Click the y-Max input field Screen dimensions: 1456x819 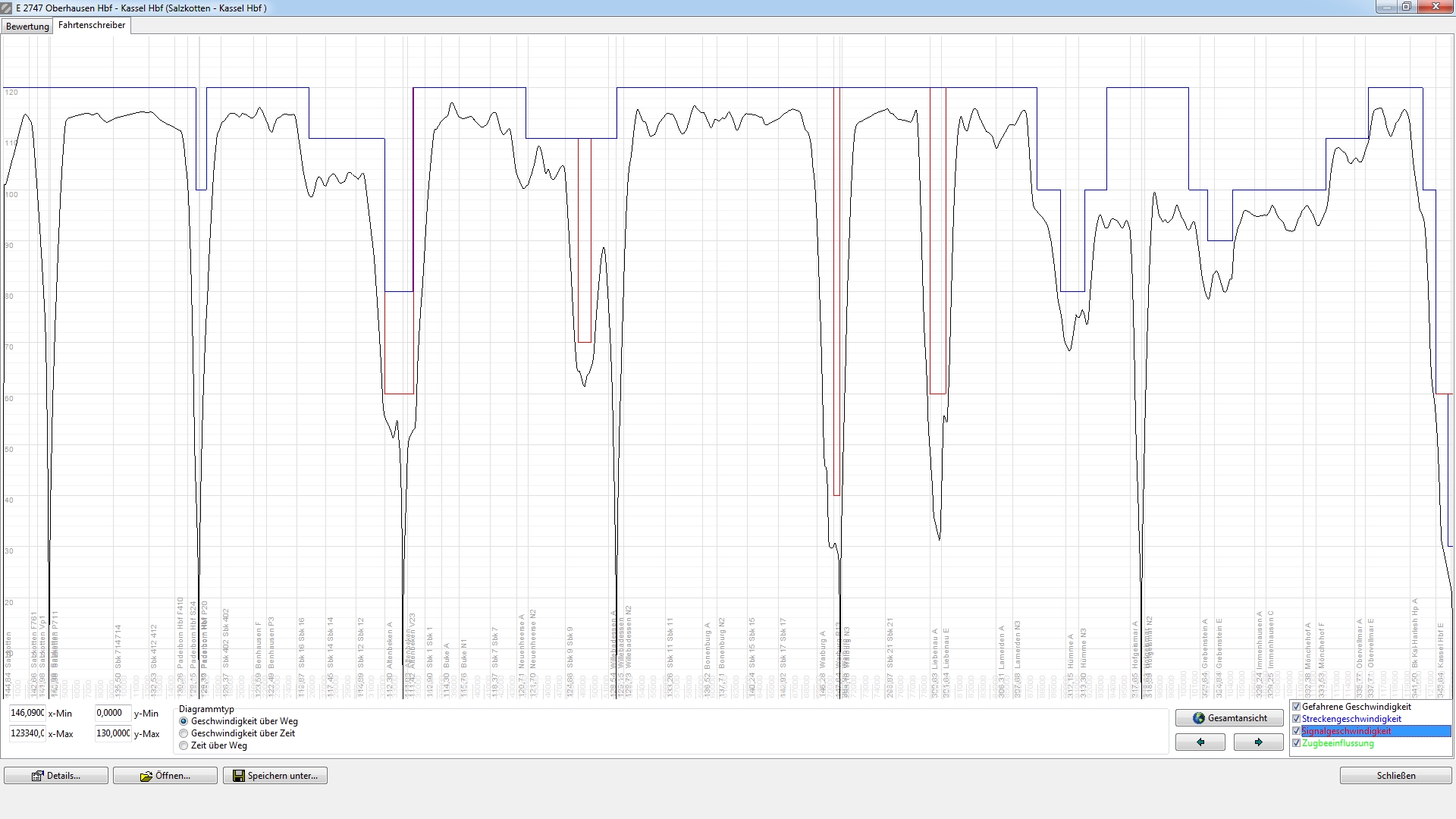point(112,733)
